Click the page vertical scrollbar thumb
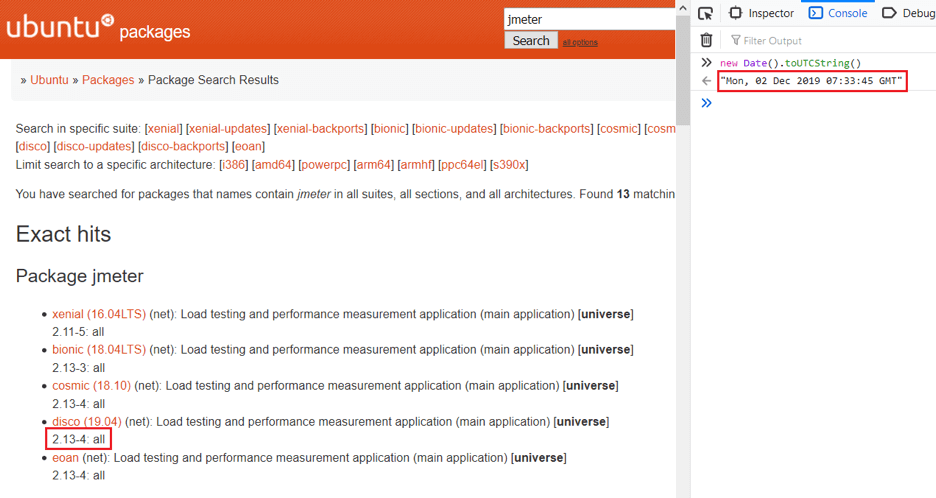Viewport: 936px width, 498px height. click(683, 72)
